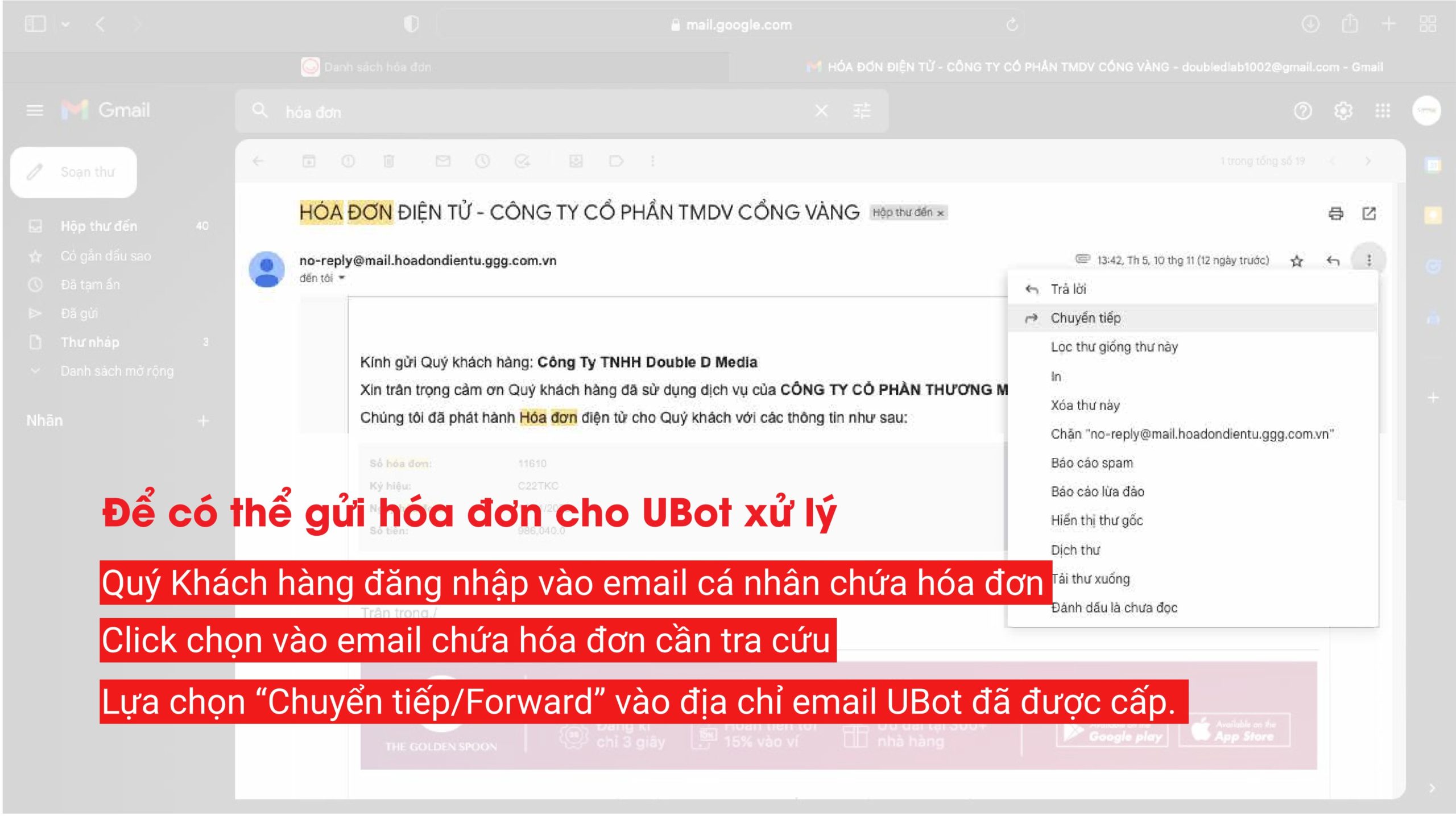
Task: Open Gmail settings gear
Action: [x=1343, y=111]
